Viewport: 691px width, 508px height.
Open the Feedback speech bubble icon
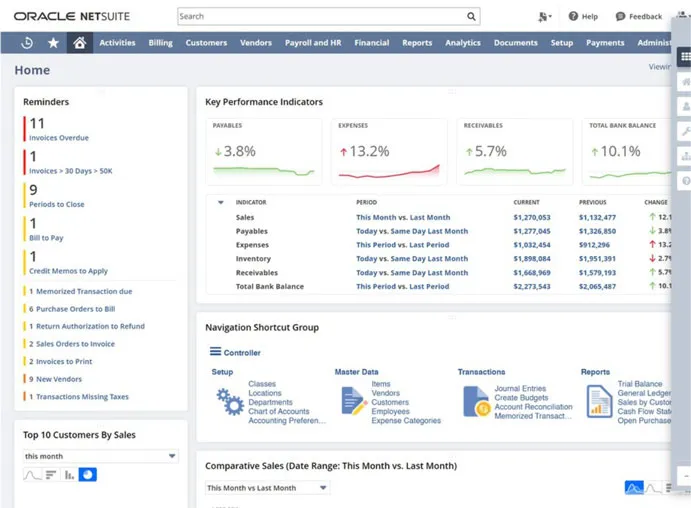620,17
